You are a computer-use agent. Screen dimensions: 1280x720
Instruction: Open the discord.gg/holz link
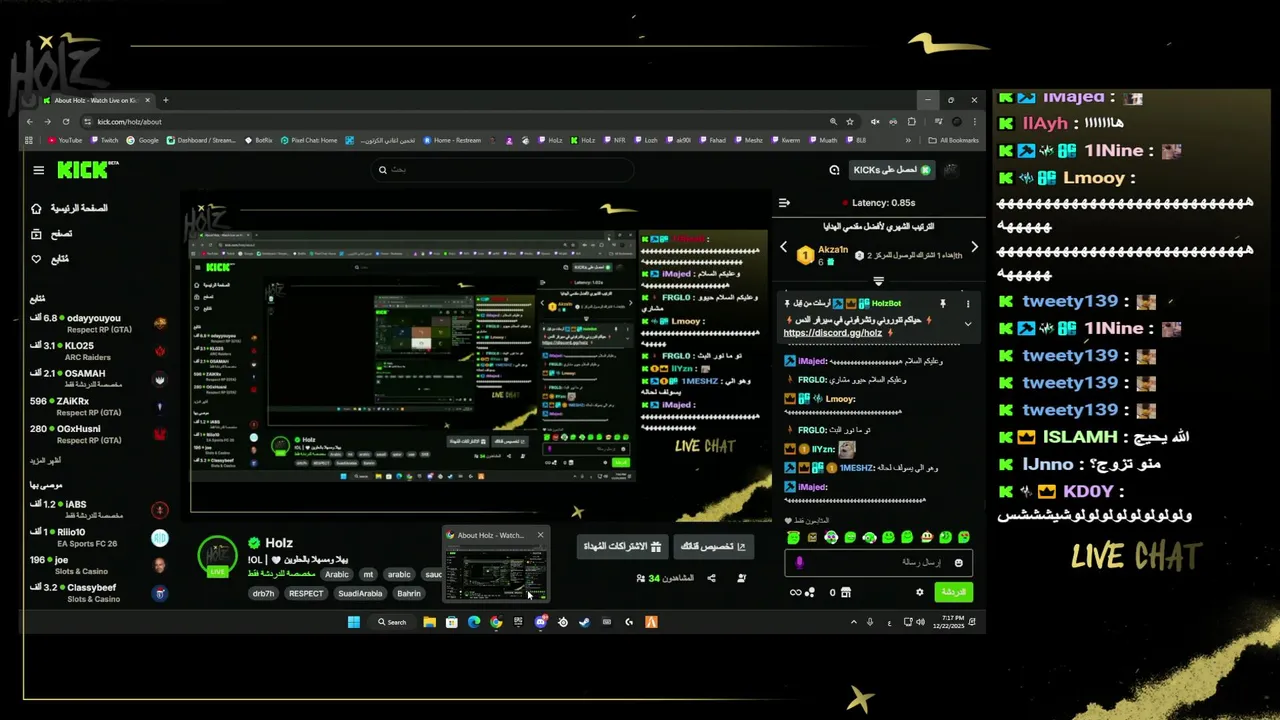(833, 333)
